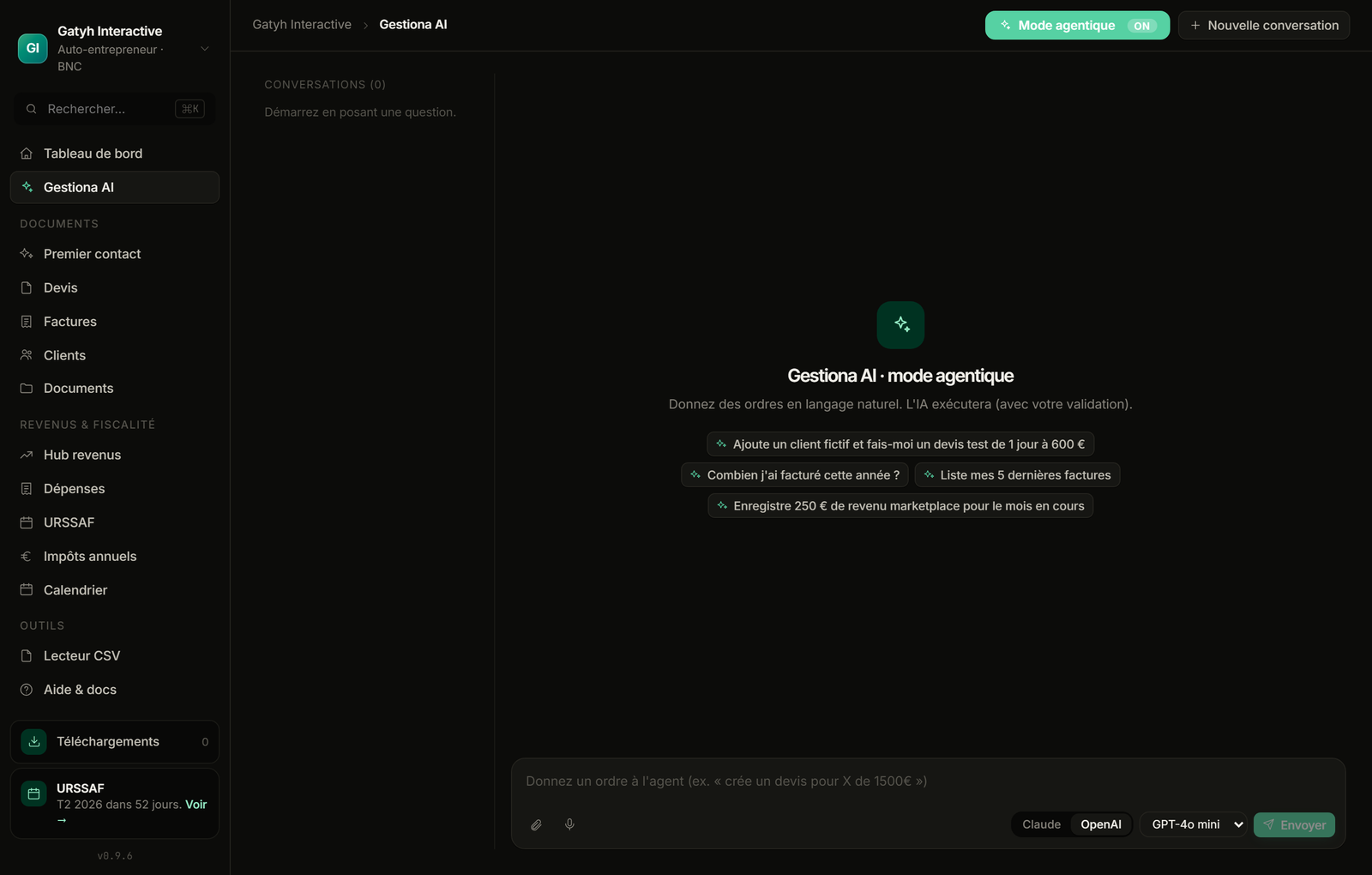Viewport: 1372px width, 875px height.
Task: Switch provider to Claude
Action: 1042,824
